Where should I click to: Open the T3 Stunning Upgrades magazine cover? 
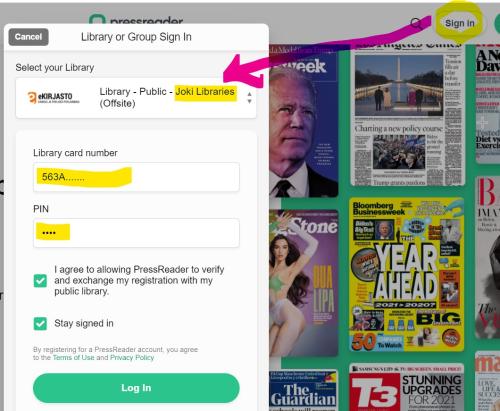pyautogui.click(x=407, y=387)
